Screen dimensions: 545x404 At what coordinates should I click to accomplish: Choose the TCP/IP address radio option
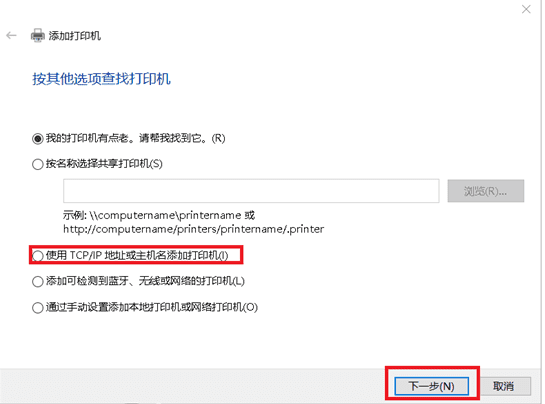click(38, 256)
